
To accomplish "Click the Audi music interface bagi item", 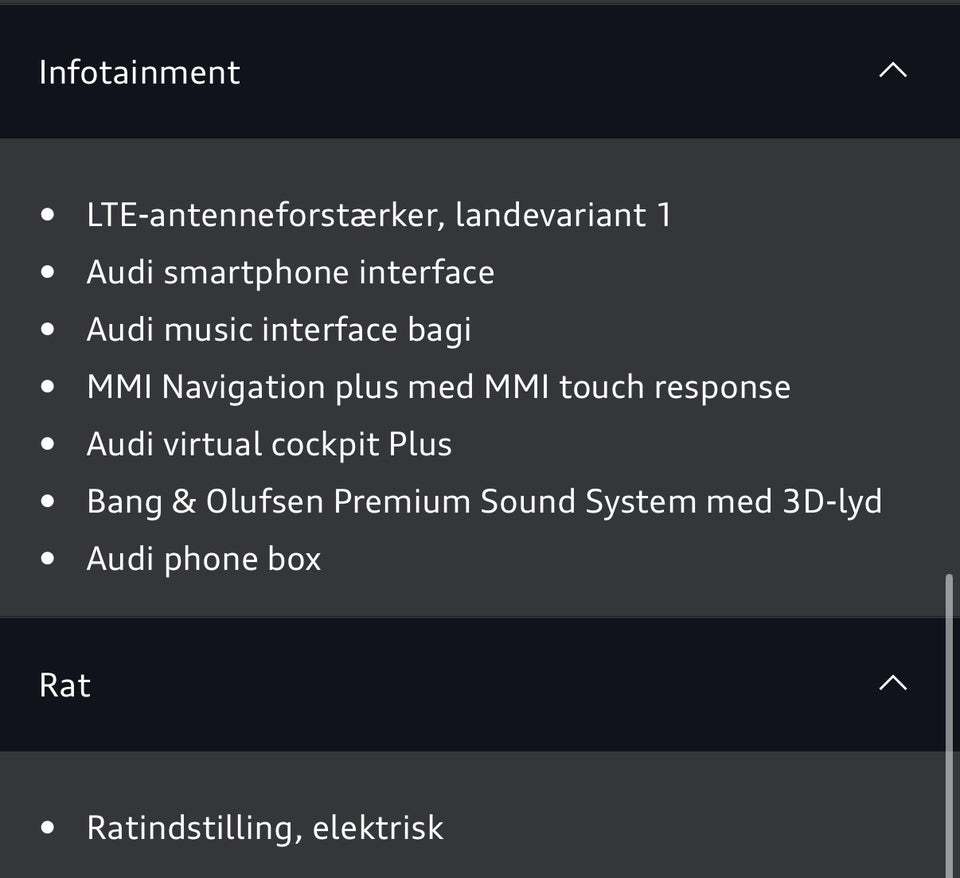I will pyautogui.click(x=279, y=328).
